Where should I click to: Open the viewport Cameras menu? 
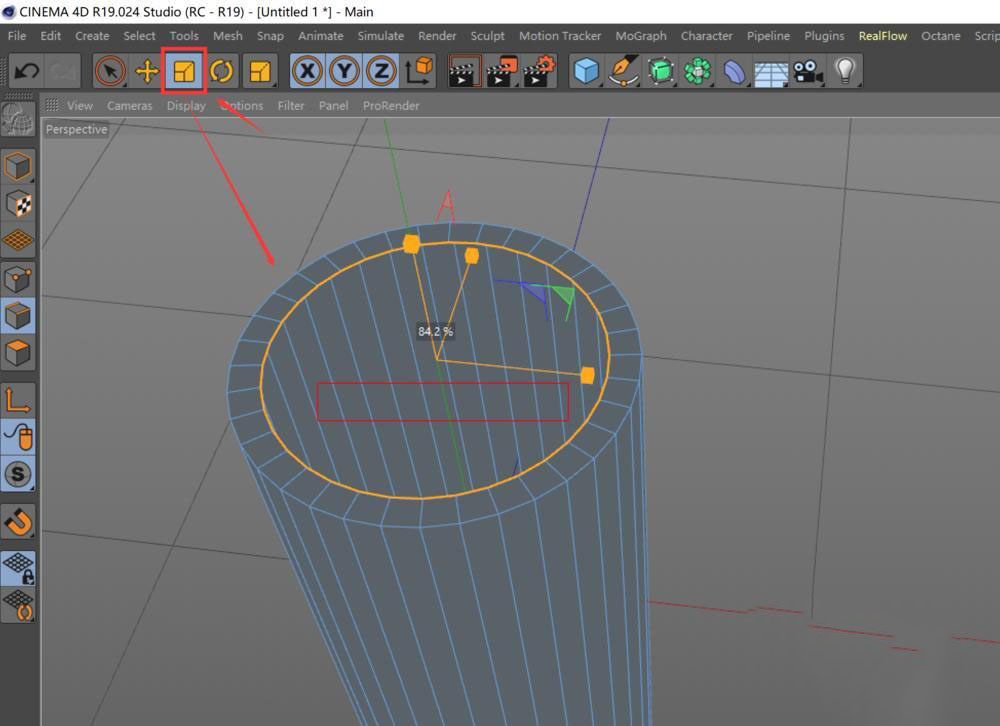click(x=129, y=106)
